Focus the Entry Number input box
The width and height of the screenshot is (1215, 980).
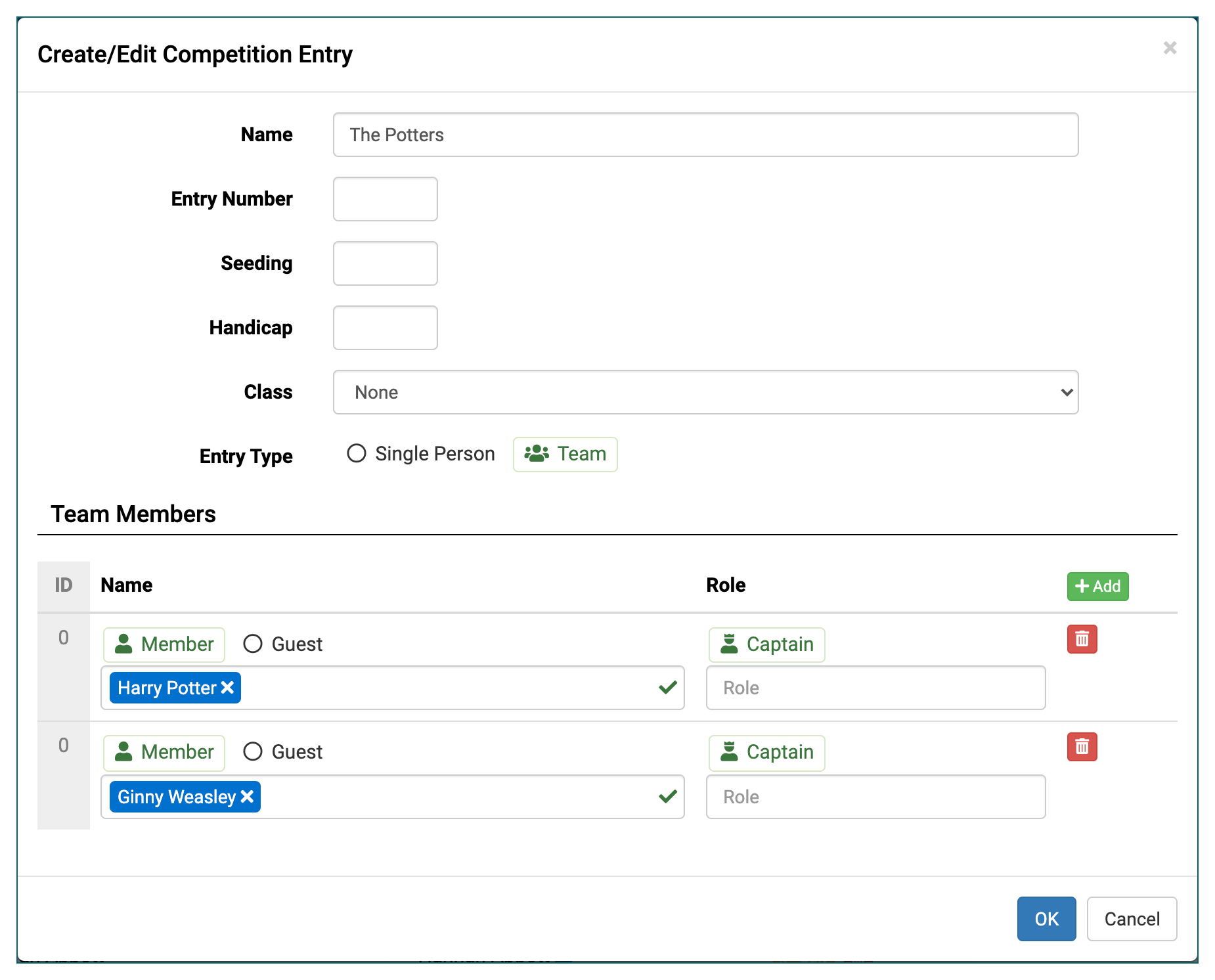click(385, 199)
